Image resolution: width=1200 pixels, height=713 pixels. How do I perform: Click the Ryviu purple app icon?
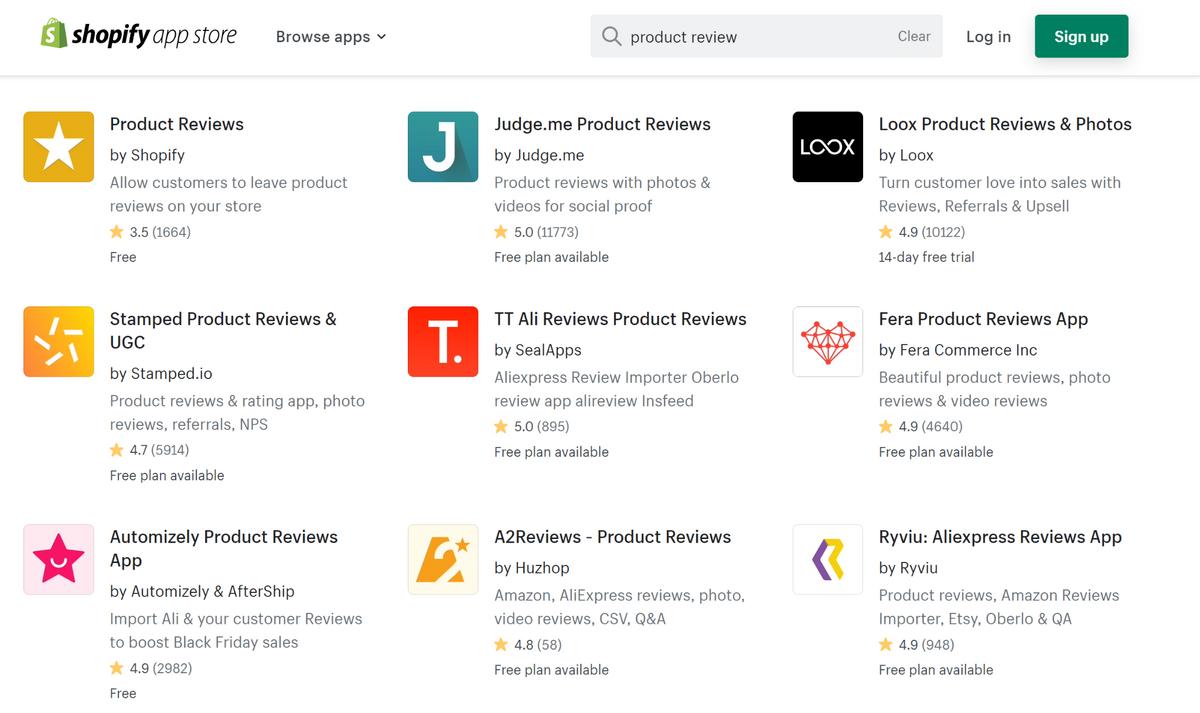click(x=827, y=559)
